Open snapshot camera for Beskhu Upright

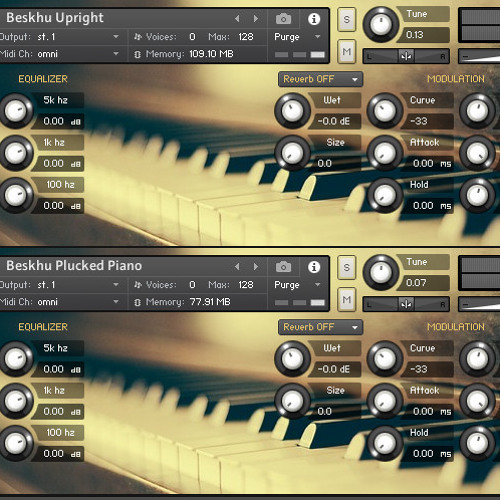[x=283, y=19]
